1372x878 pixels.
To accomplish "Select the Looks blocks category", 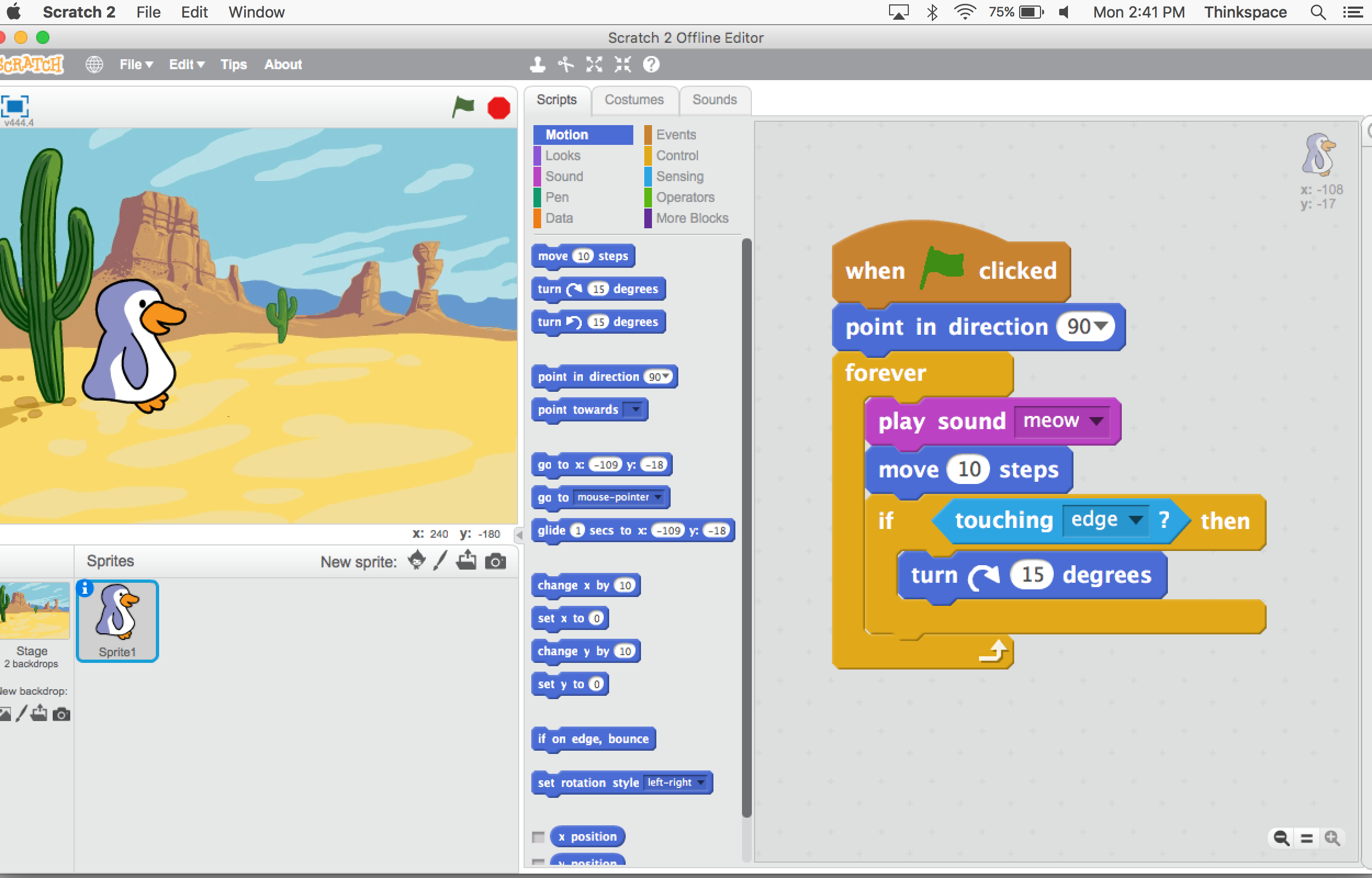I will click(562, 156).
